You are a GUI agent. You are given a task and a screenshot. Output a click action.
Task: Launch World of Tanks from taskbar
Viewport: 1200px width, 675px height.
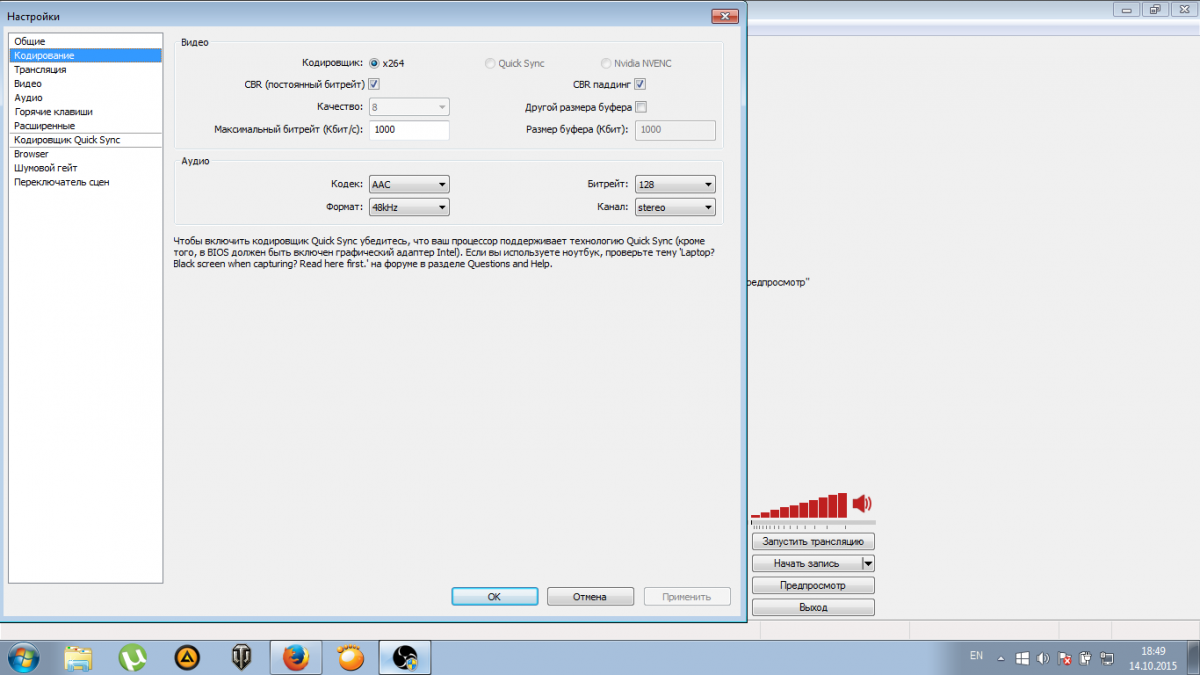pos(241,657)
